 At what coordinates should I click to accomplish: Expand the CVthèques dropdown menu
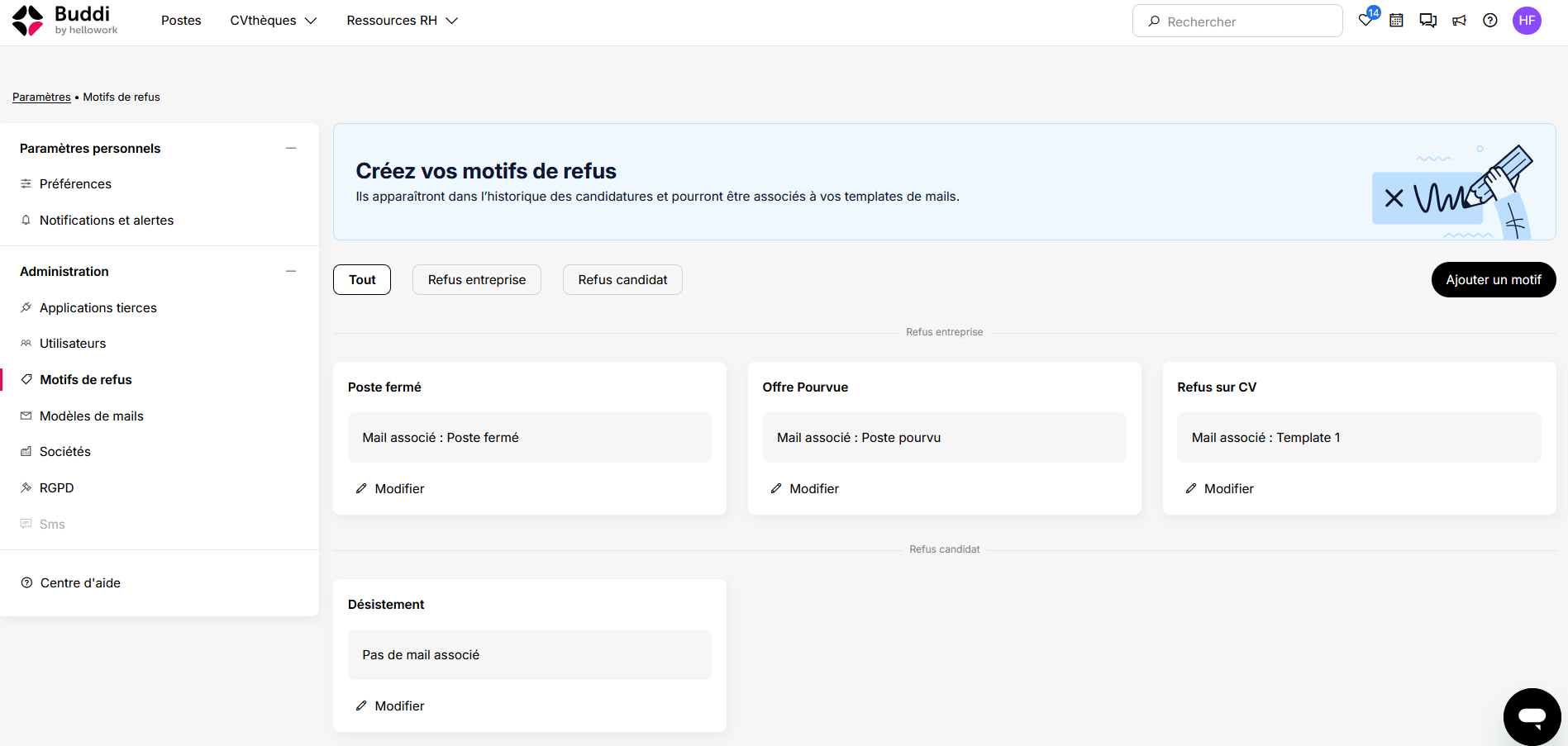[x=274, y=21]
